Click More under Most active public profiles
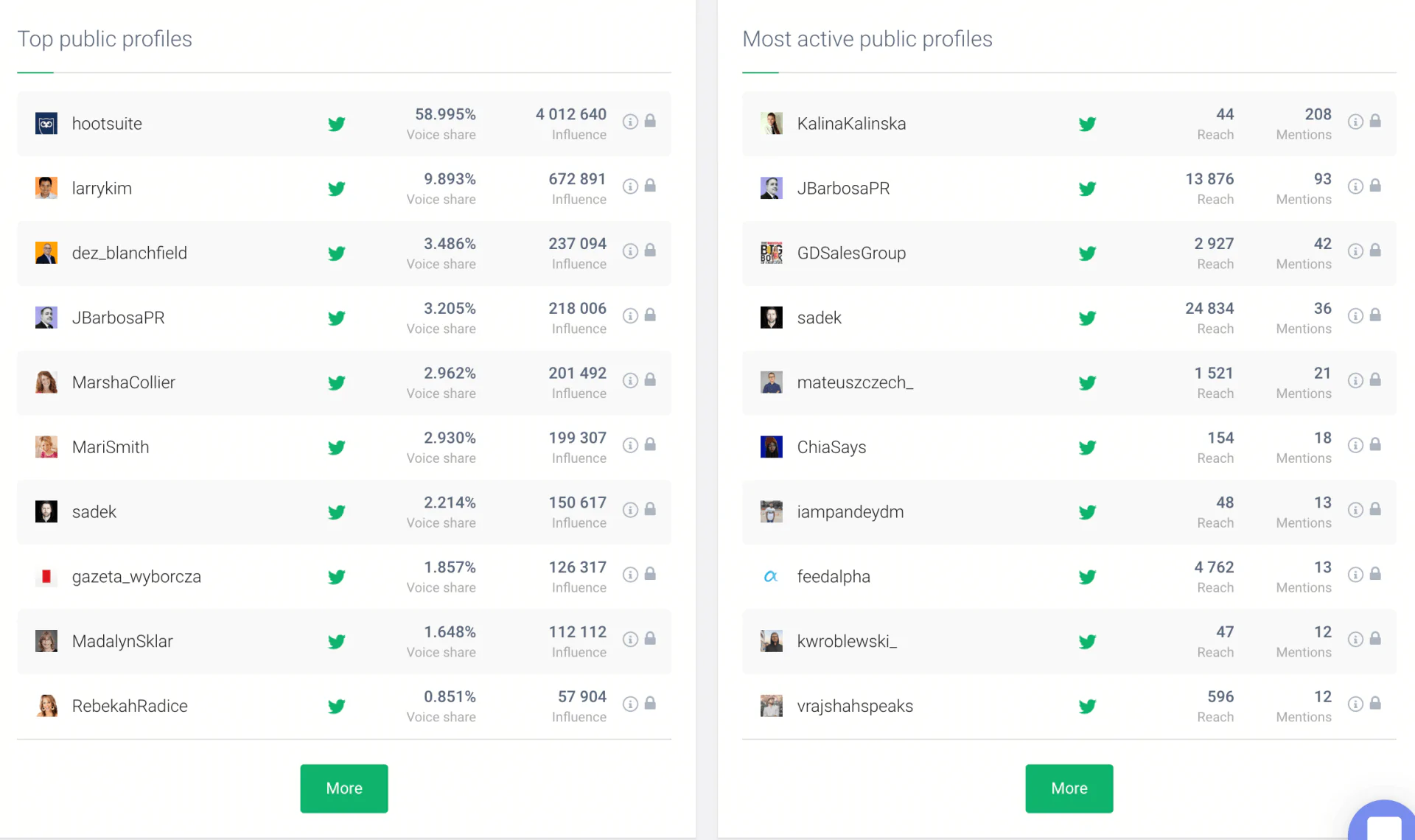 [1069, 788]
